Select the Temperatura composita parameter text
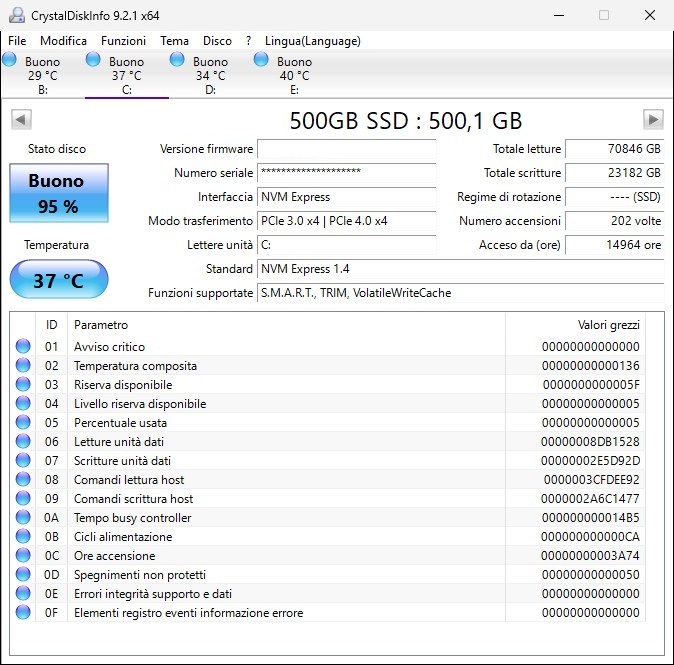Screen dimensions: 674x665 point(135,366)
